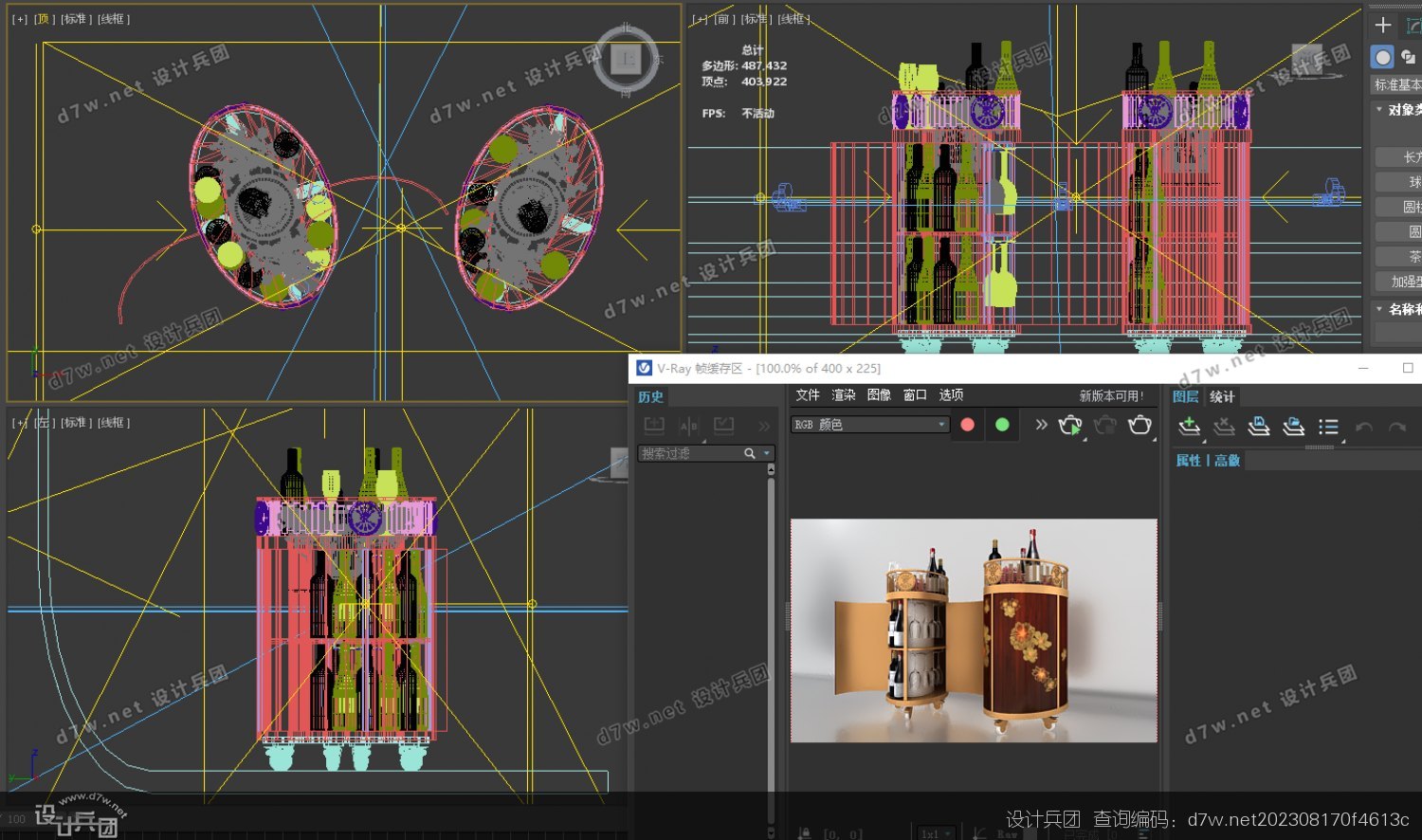Open the 图像 menu in V-Ray frame buffer
Viewport: 1422px width, 840px height.
pyautogui.click(x=879, y=395)
